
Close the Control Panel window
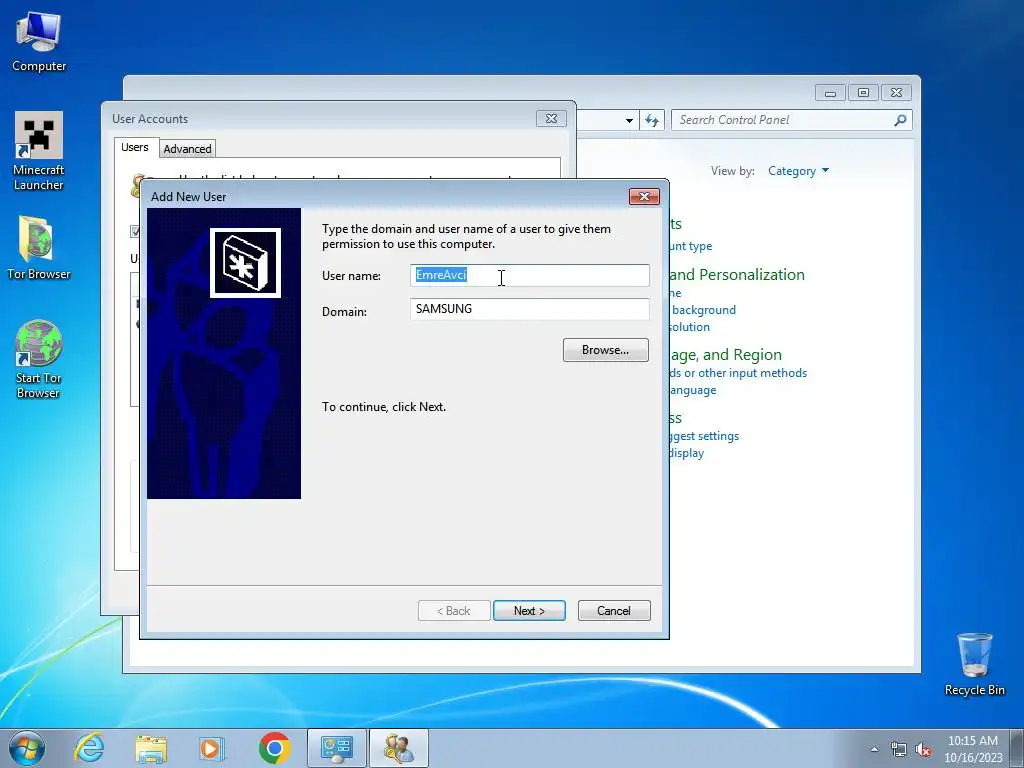pyautogui.click(x=896, y=93)
